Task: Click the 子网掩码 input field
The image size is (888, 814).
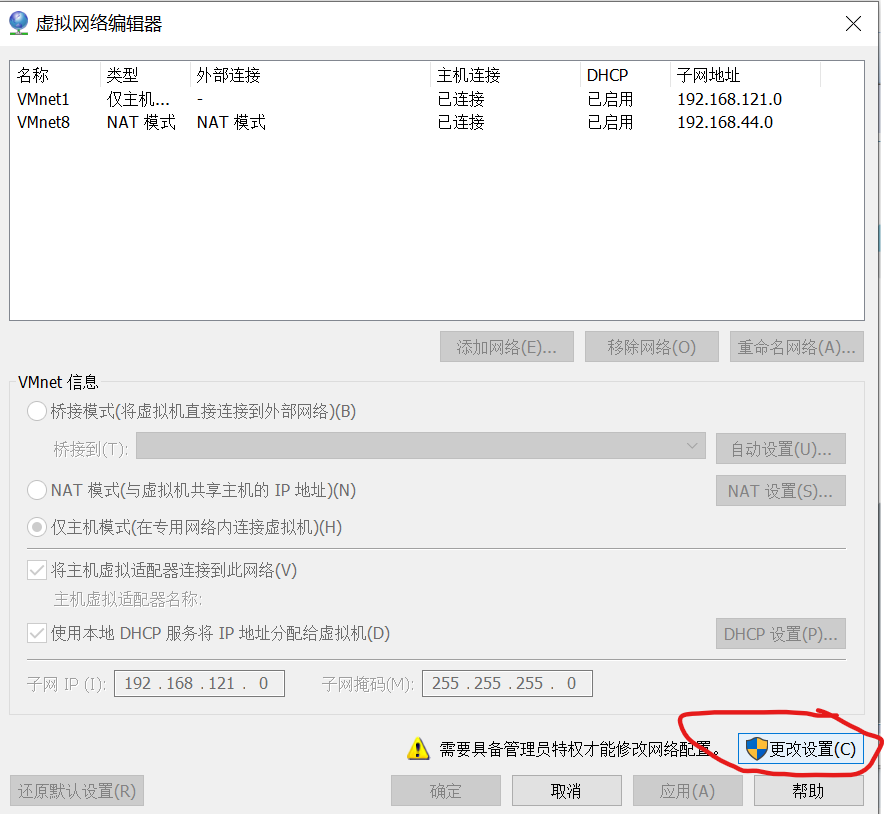Action: (507, 684)
